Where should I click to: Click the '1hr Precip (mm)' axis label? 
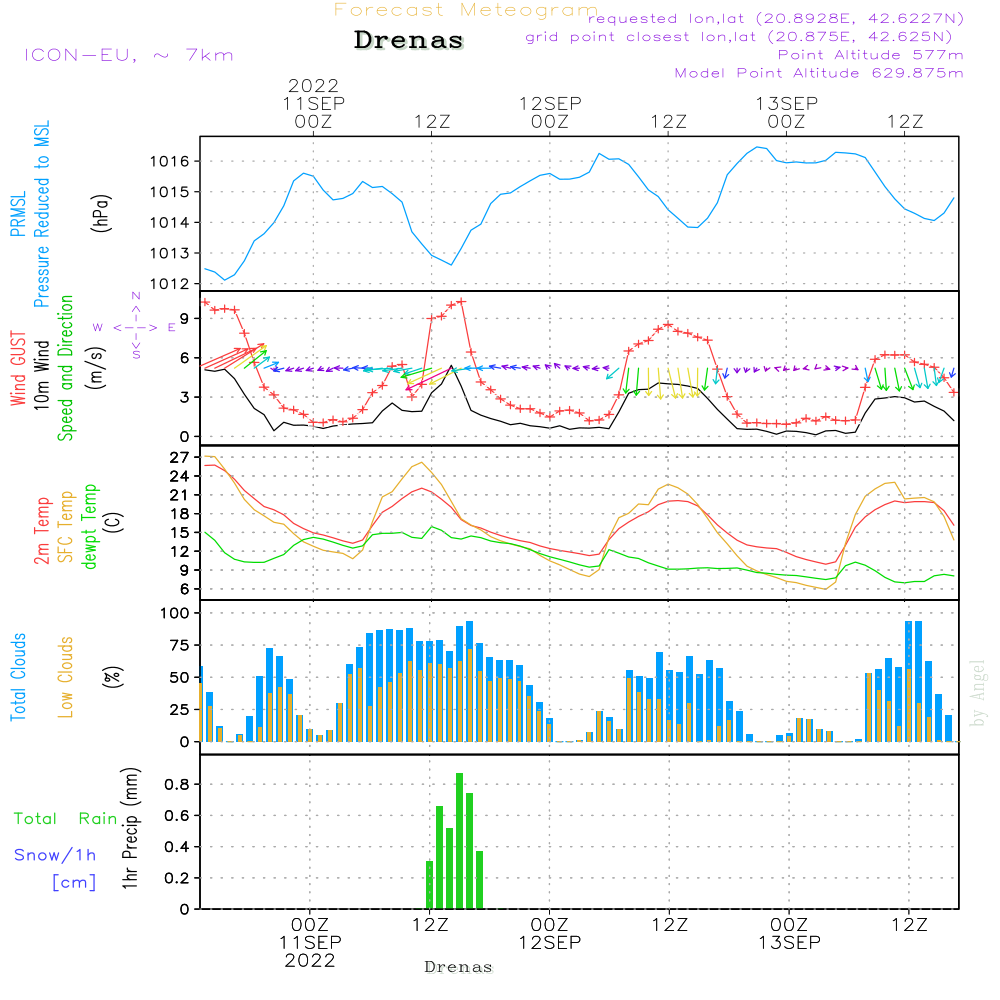[x=130, y=828]
